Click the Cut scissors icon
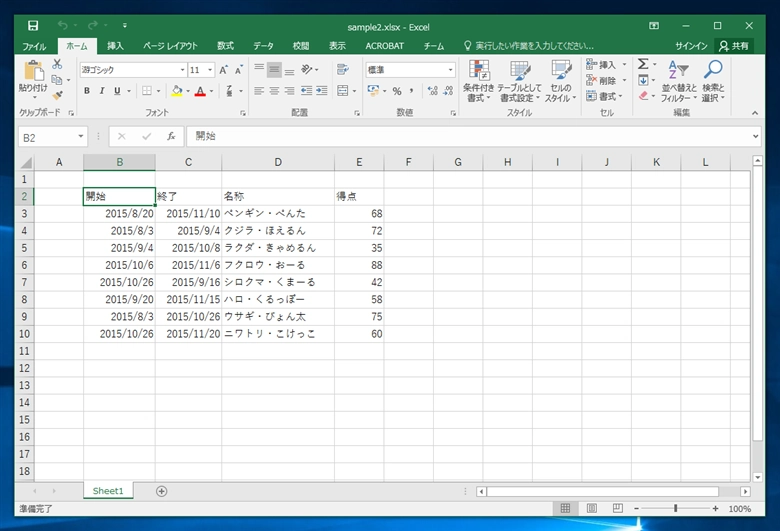Image resolution: width=780 pixels, height=531 pixels. tap(57, 64)
